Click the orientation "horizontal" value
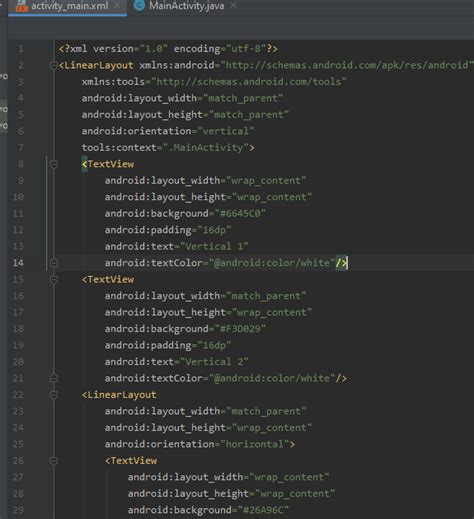 pyautogui.click(x=255, y=444)
